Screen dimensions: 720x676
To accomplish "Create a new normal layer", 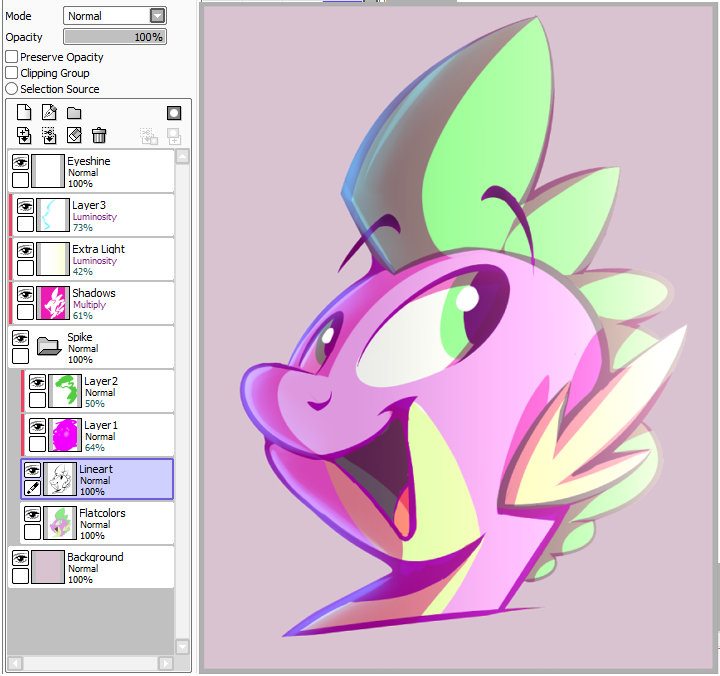I will click(24, 113).
